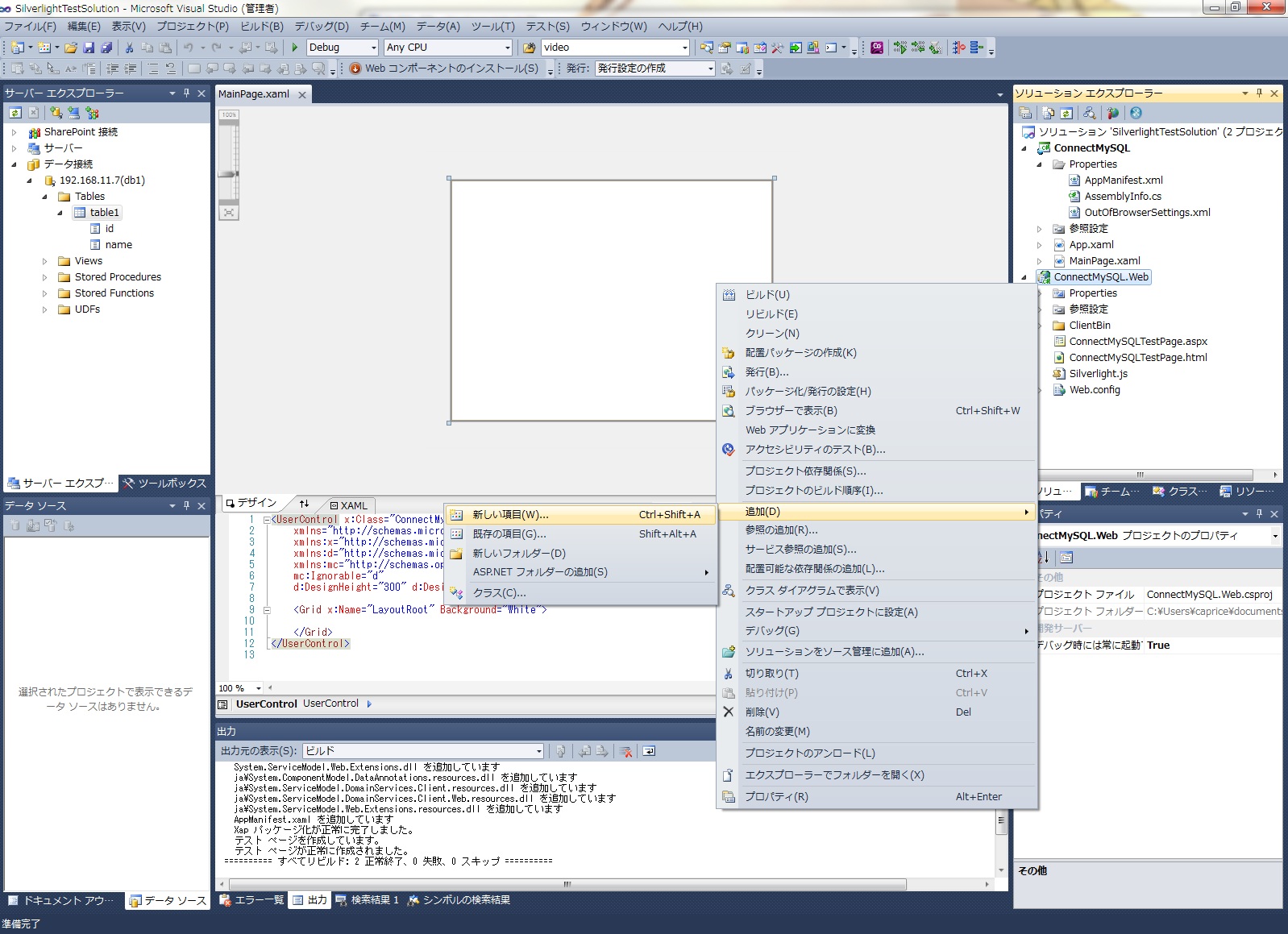Click the Save icon in toolbar
Screen dimensions: 1288x934
click(89, 48)
